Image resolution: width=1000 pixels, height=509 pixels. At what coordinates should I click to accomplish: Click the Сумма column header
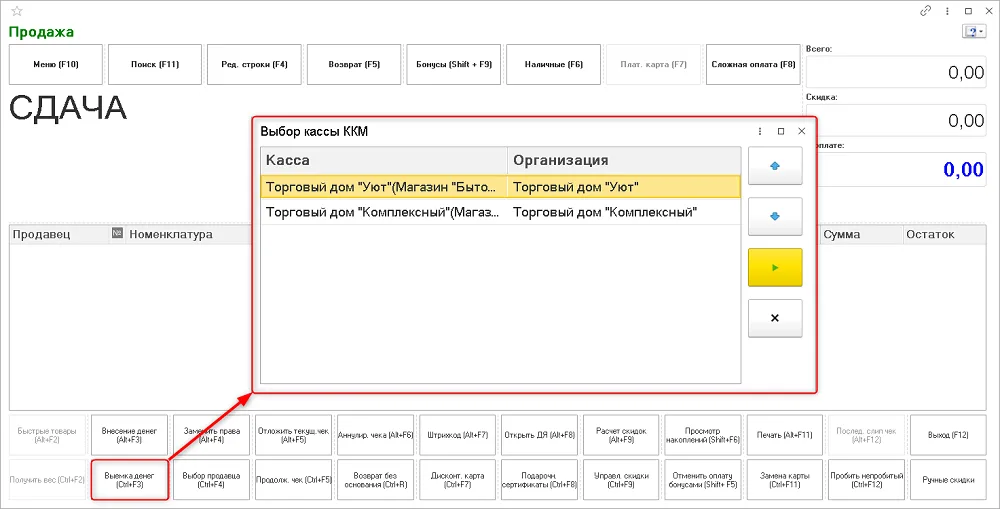coord(860,234)
